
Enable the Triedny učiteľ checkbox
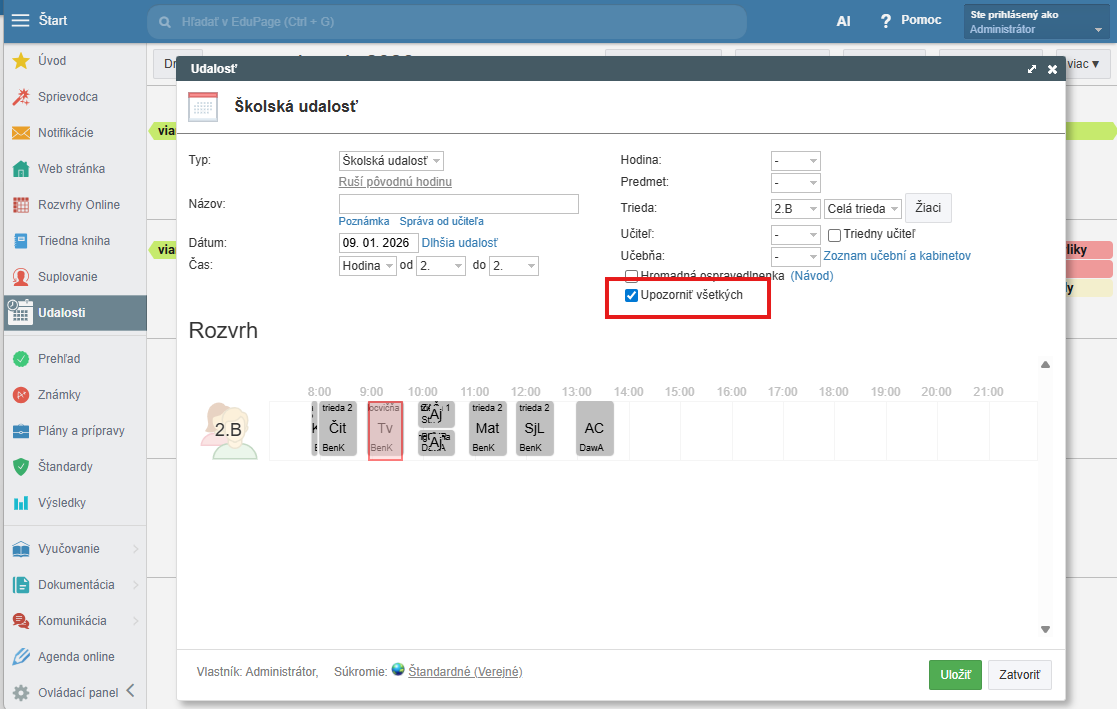(834, 235)
